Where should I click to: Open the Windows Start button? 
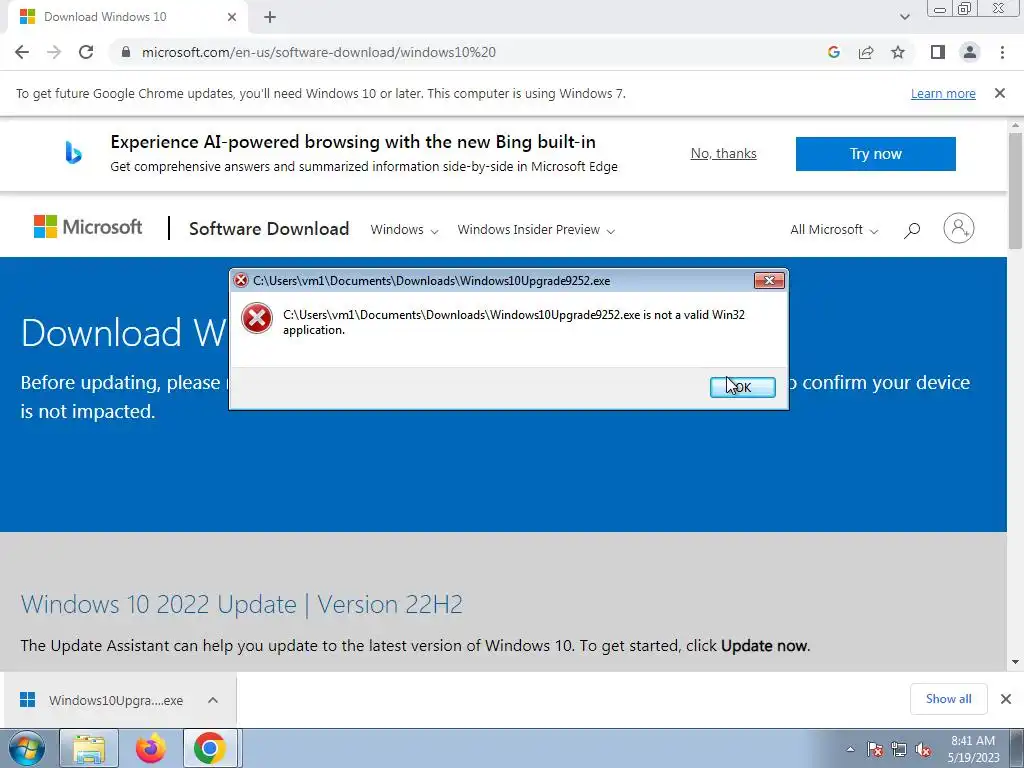[27, 748]
